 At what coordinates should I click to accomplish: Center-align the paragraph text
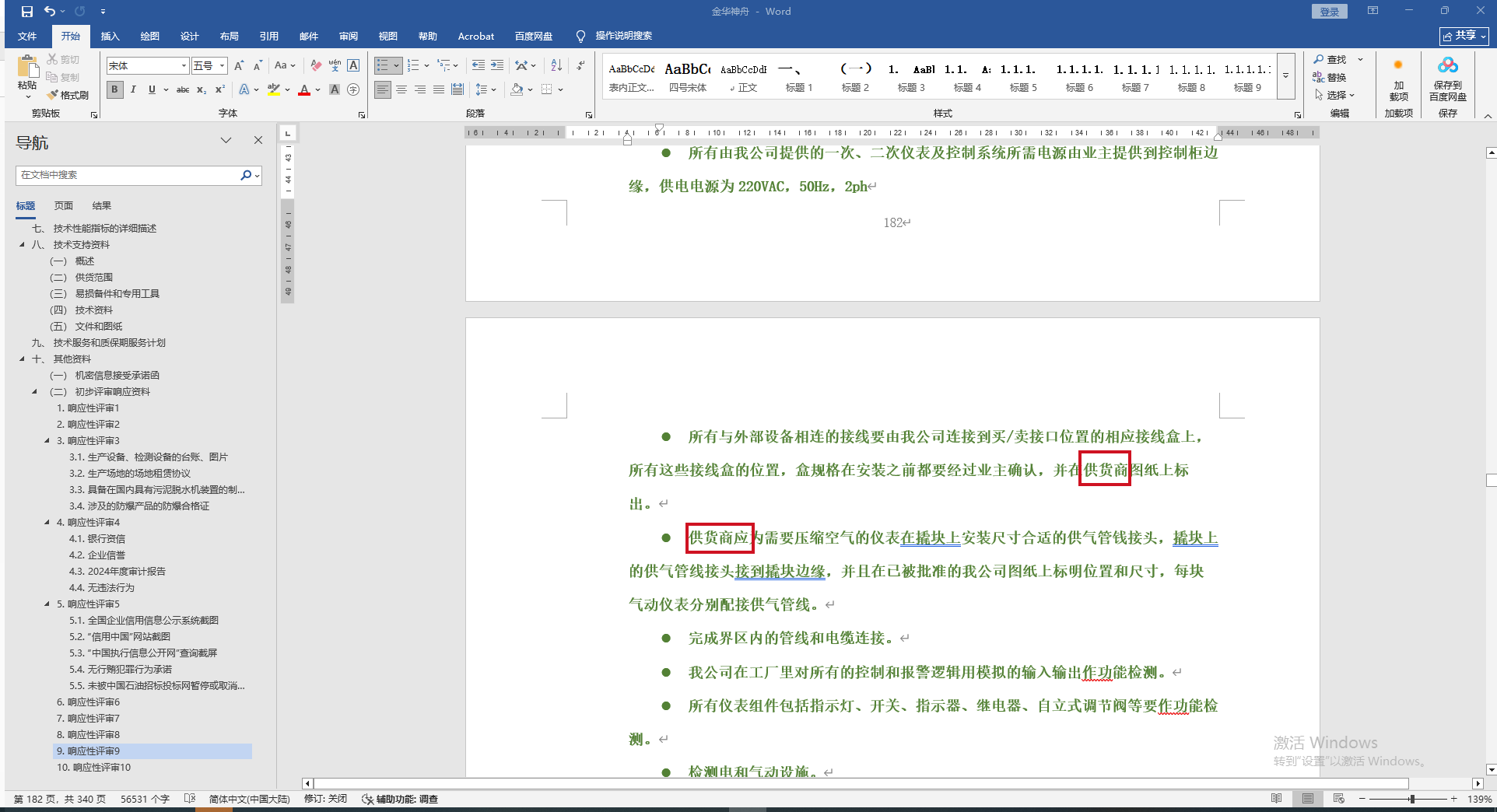tap(401, 89)
